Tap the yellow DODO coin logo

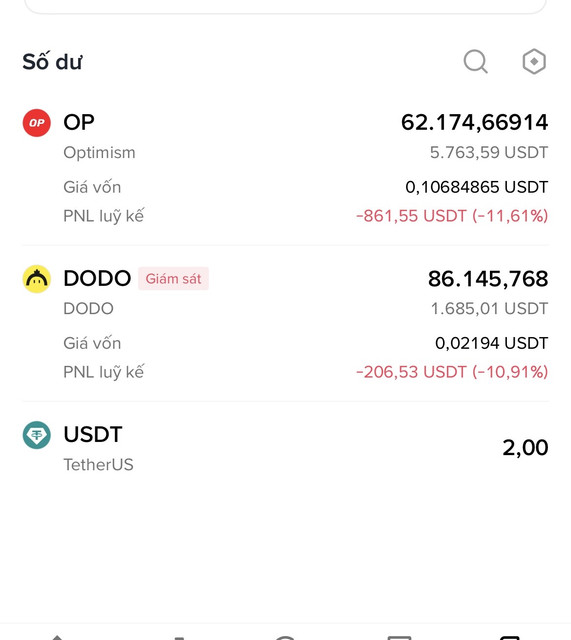[x=37, y=279]
